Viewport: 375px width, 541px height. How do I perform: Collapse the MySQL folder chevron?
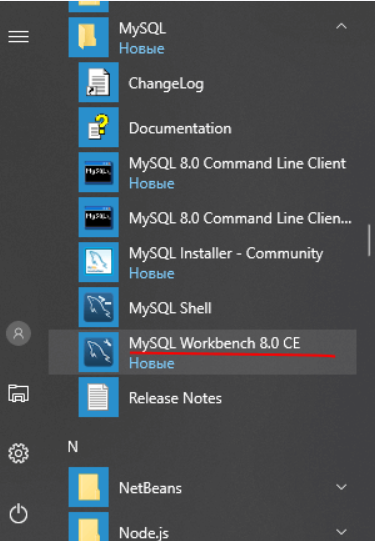coord(341,26)
